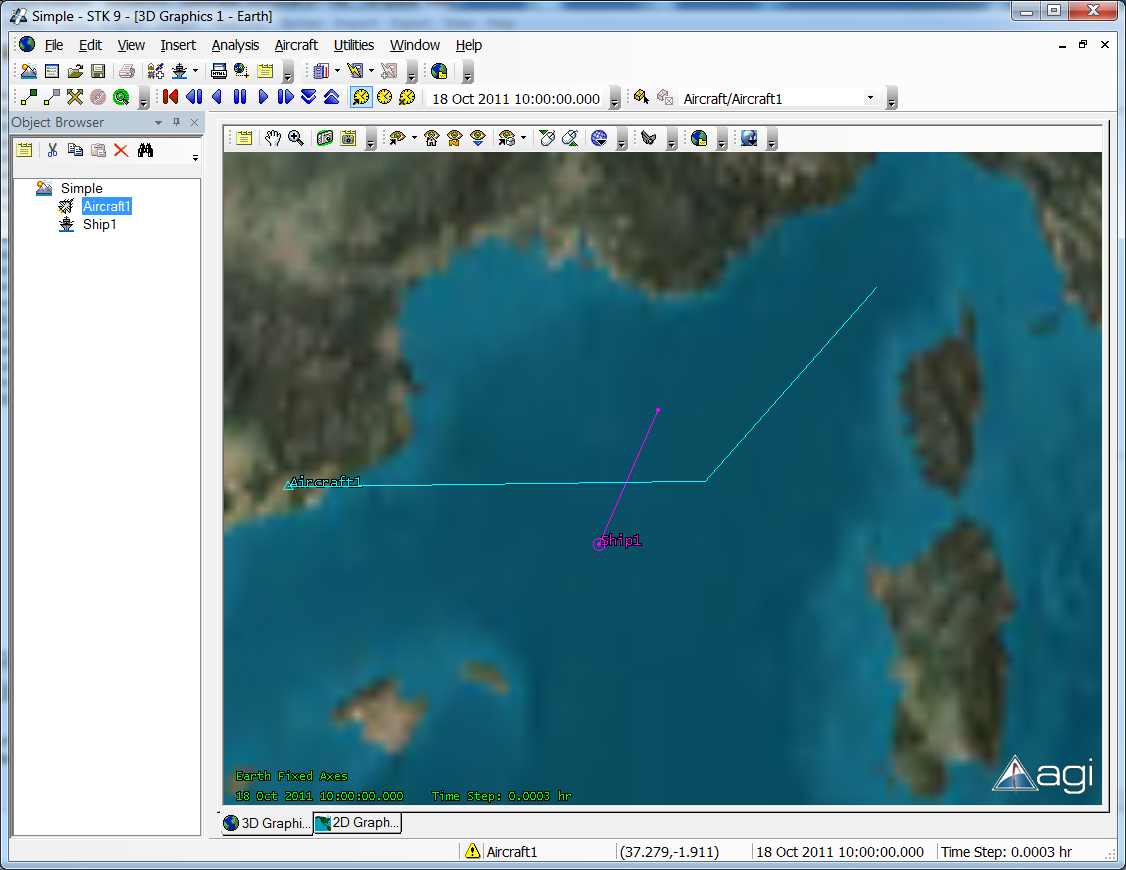Click the Zoom magnifier tool in 3D toolbar

(296, 138)
